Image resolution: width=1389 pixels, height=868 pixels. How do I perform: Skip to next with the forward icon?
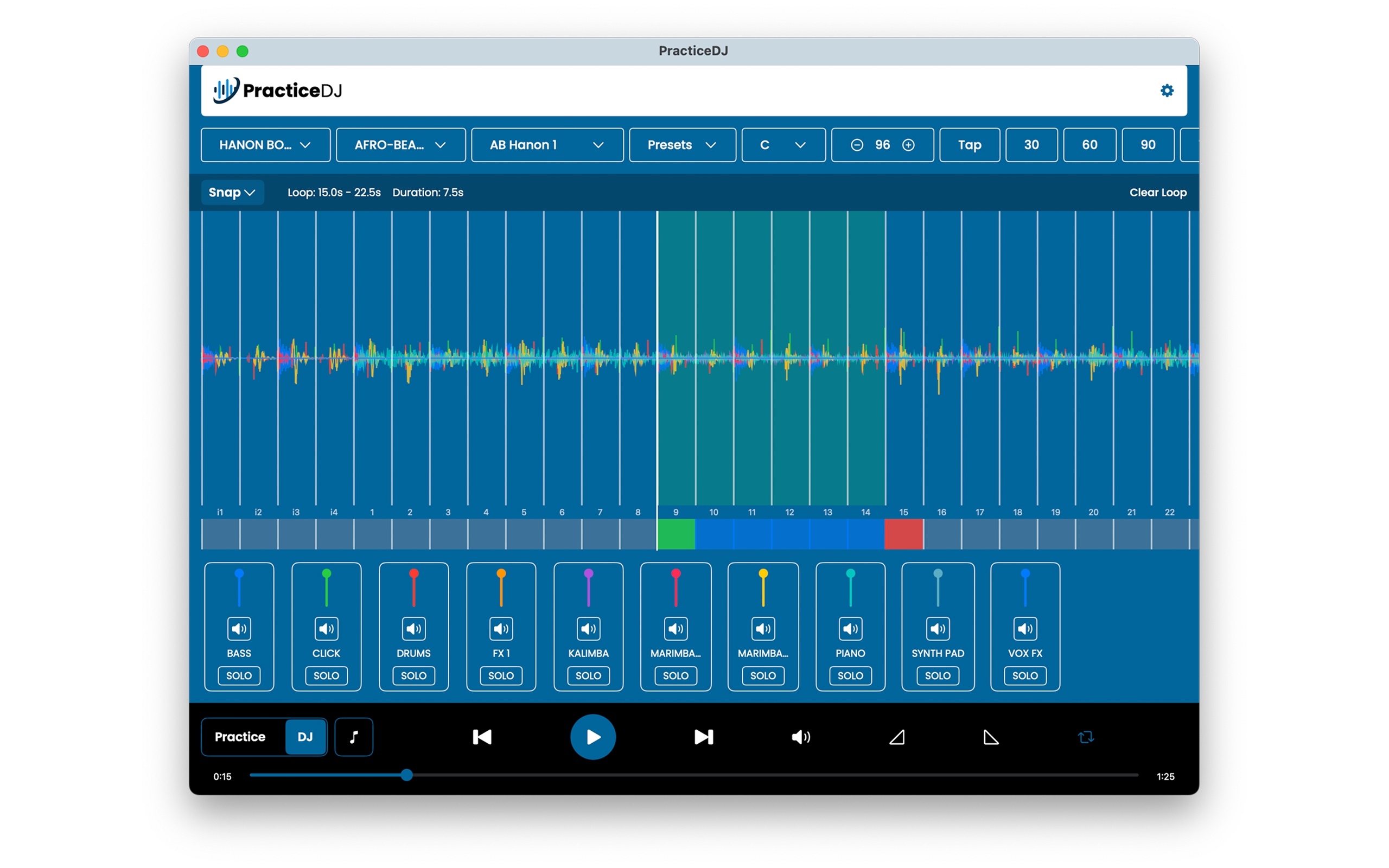coord(704,737)
